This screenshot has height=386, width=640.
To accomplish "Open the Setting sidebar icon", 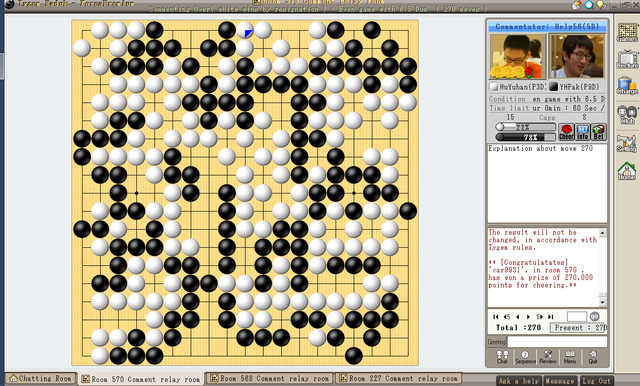I will coord(627,143).
